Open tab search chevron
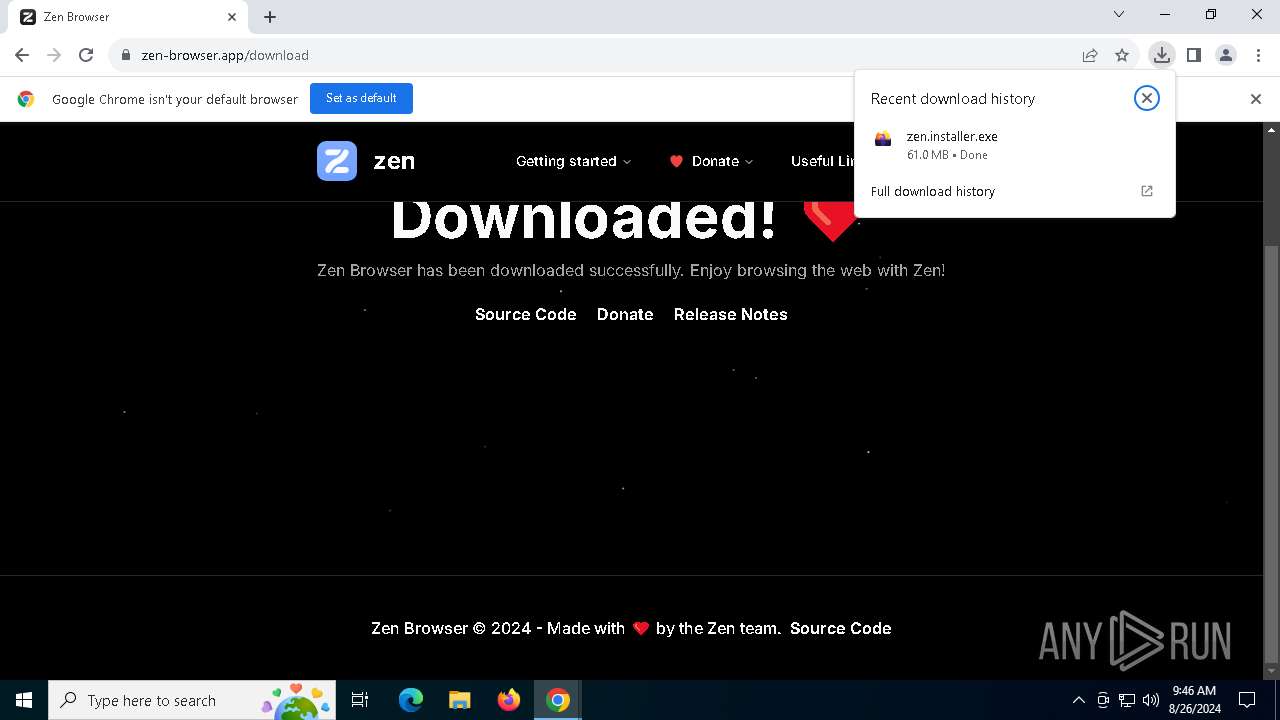The width and height of the screenshot is (1280, 720). point(1119,14)
